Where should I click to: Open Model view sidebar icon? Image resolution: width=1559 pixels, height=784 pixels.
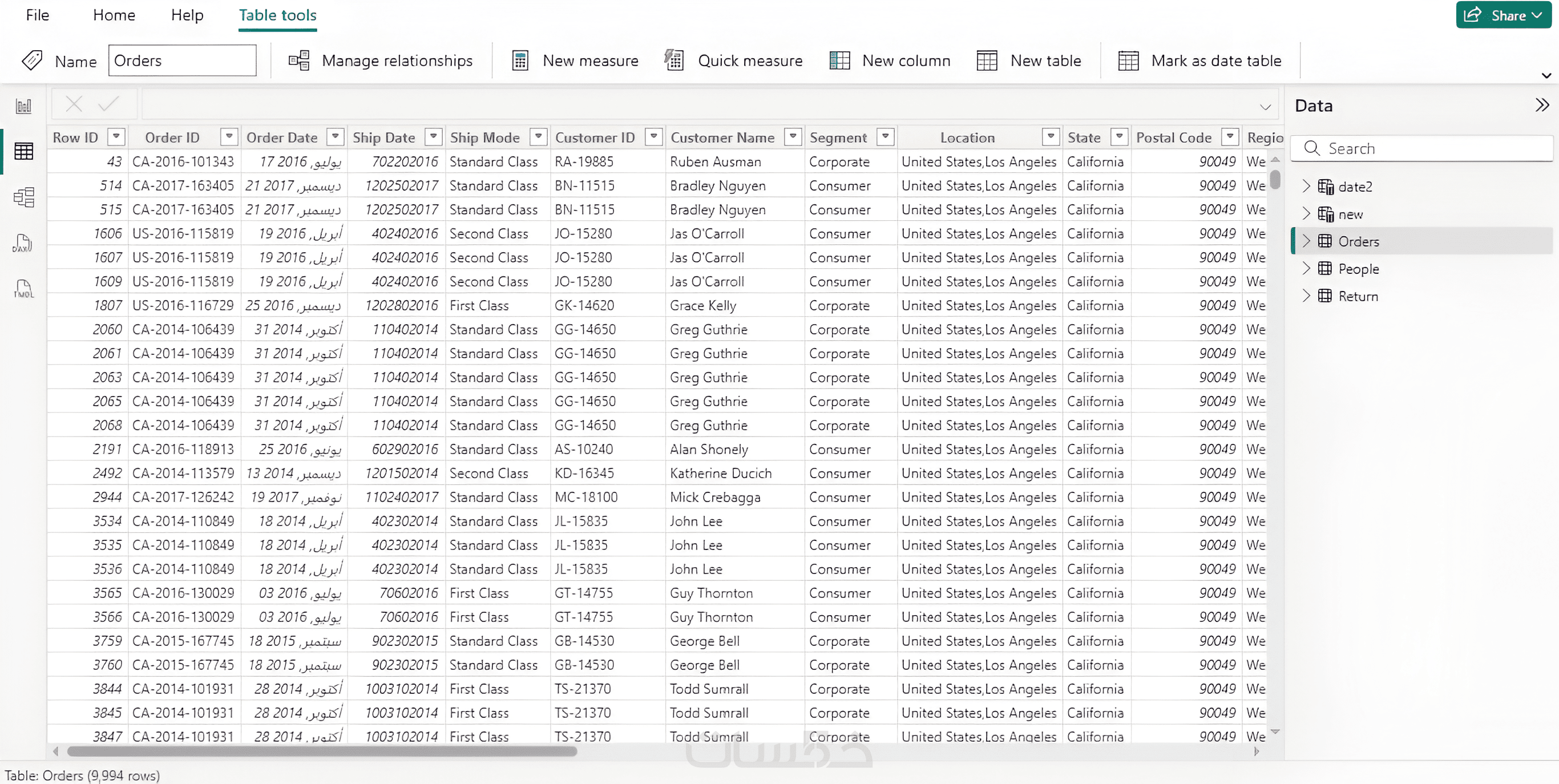point(23,197)
